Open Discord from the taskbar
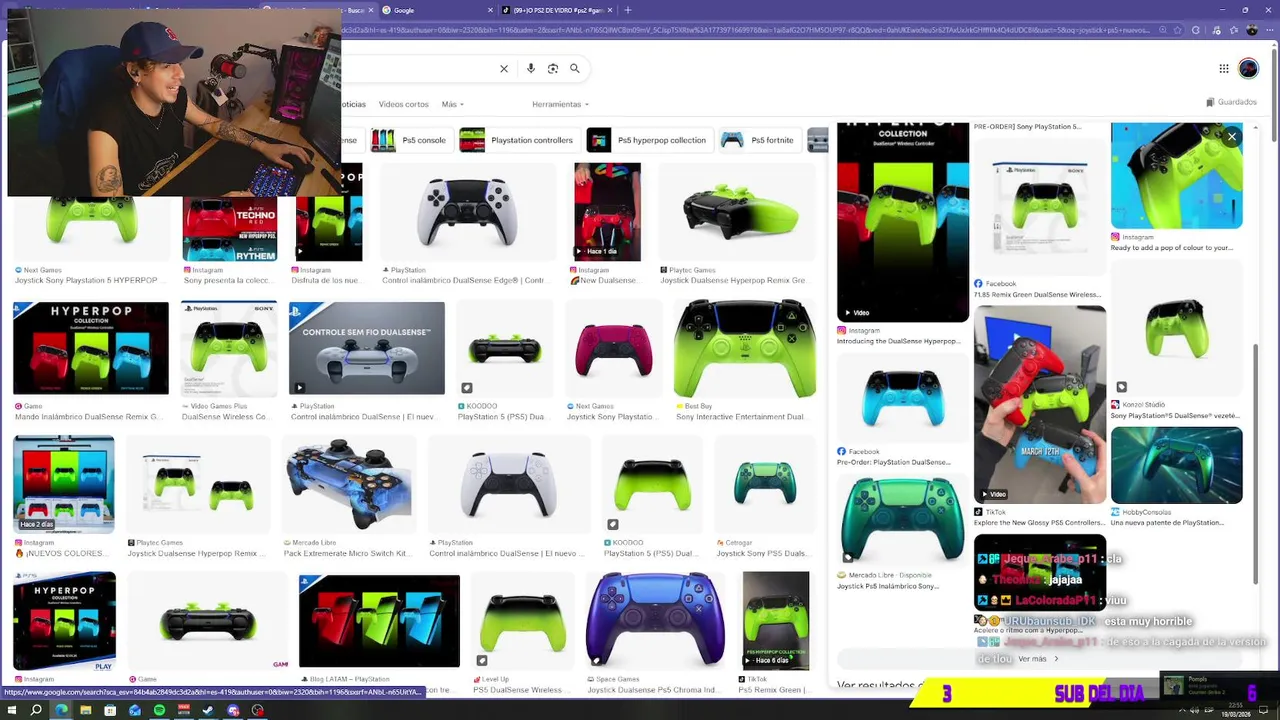Screen dimensions: 1280x720 coord(233,710)
